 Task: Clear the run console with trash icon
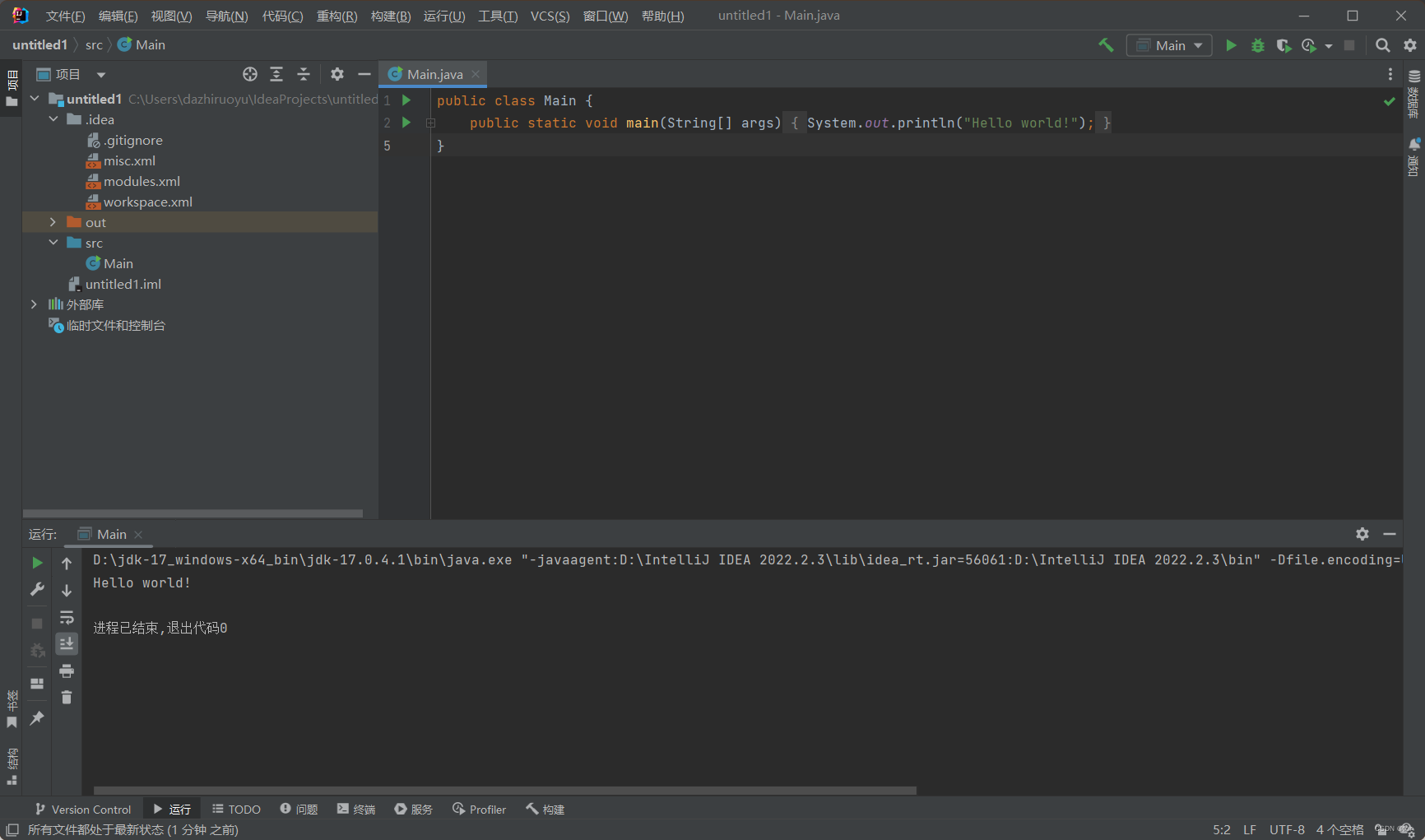pyautogui.click(x=67, y=697)
